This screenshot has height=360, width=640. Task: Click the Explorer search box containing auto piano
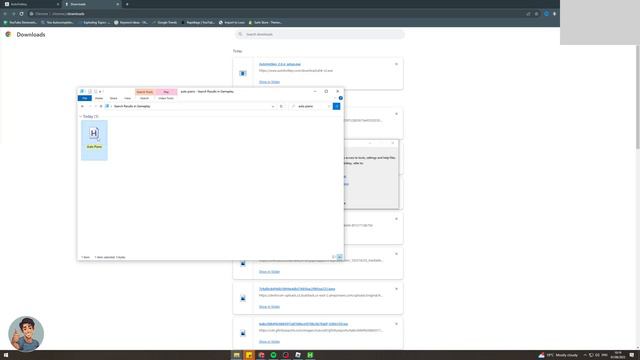[x=310, y=106]
